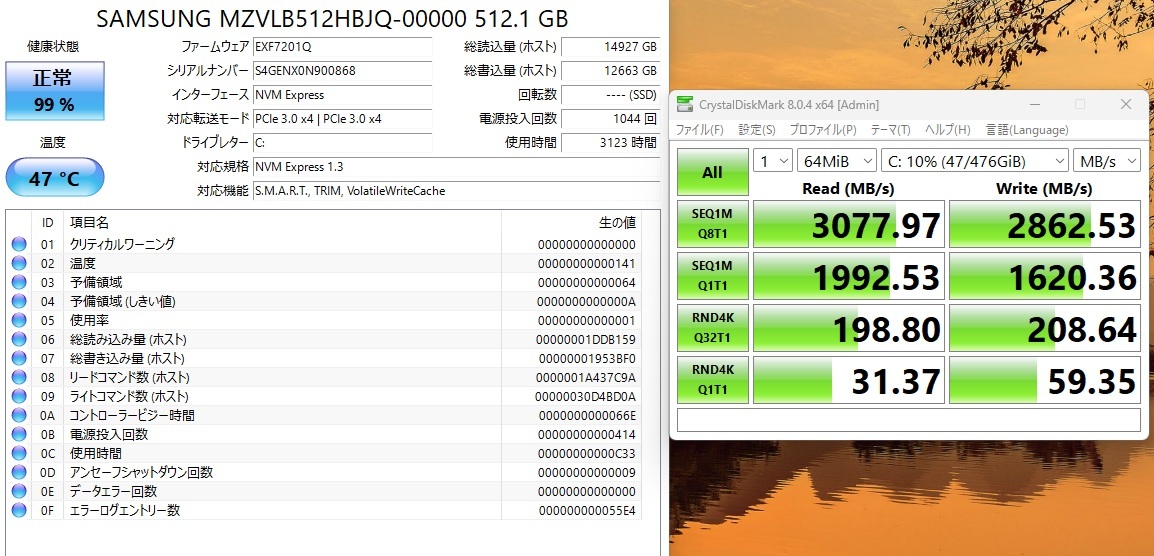
Task: Click the RND4K Q32T1 read result 198.80
Action: (x=849, y=328)
